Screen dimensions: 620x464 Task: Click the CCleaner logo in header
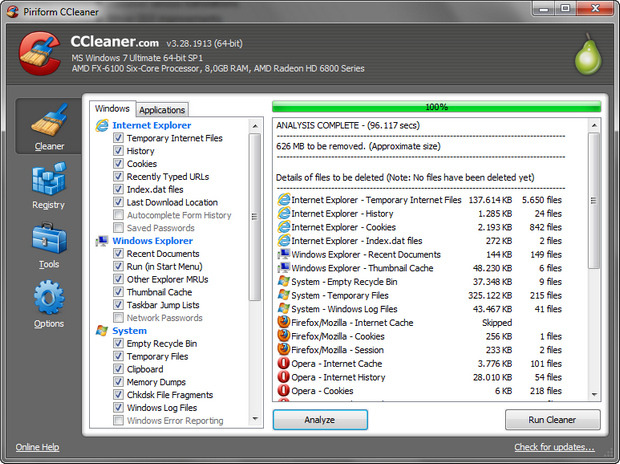pyautogui.click(x=40, y=53)
